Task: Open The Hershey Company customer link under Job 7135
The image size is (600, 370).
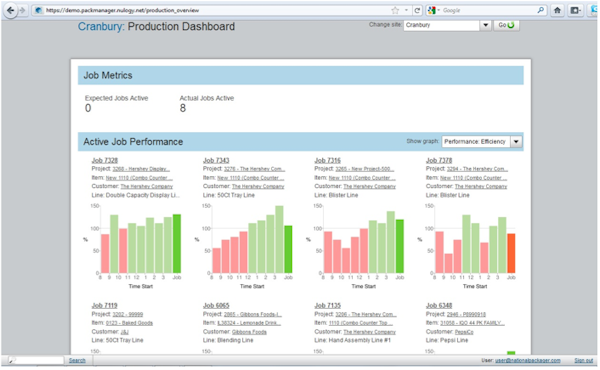Action: (369, 332)
